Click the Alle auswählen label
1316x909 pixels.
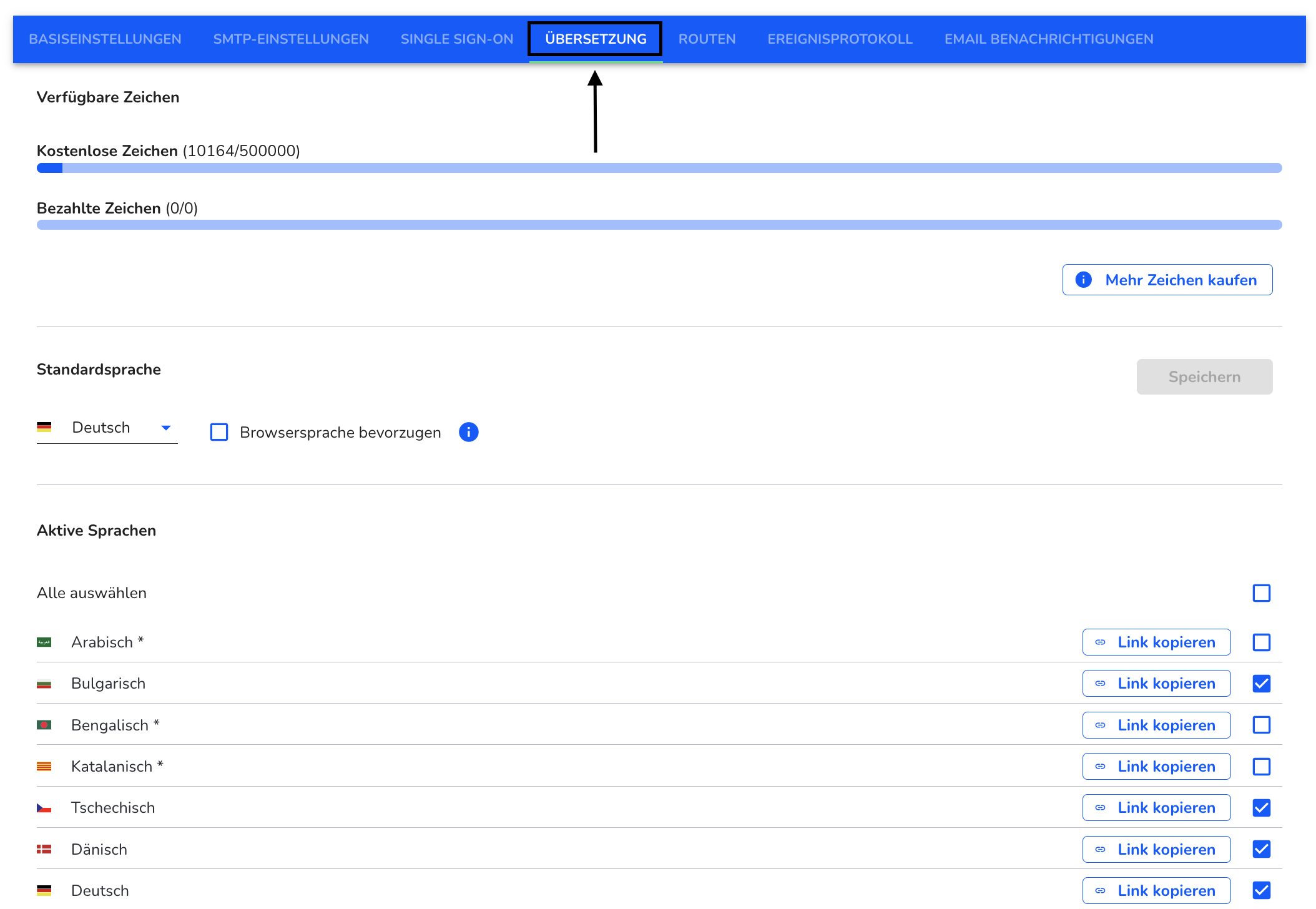[x=92, y=593]
